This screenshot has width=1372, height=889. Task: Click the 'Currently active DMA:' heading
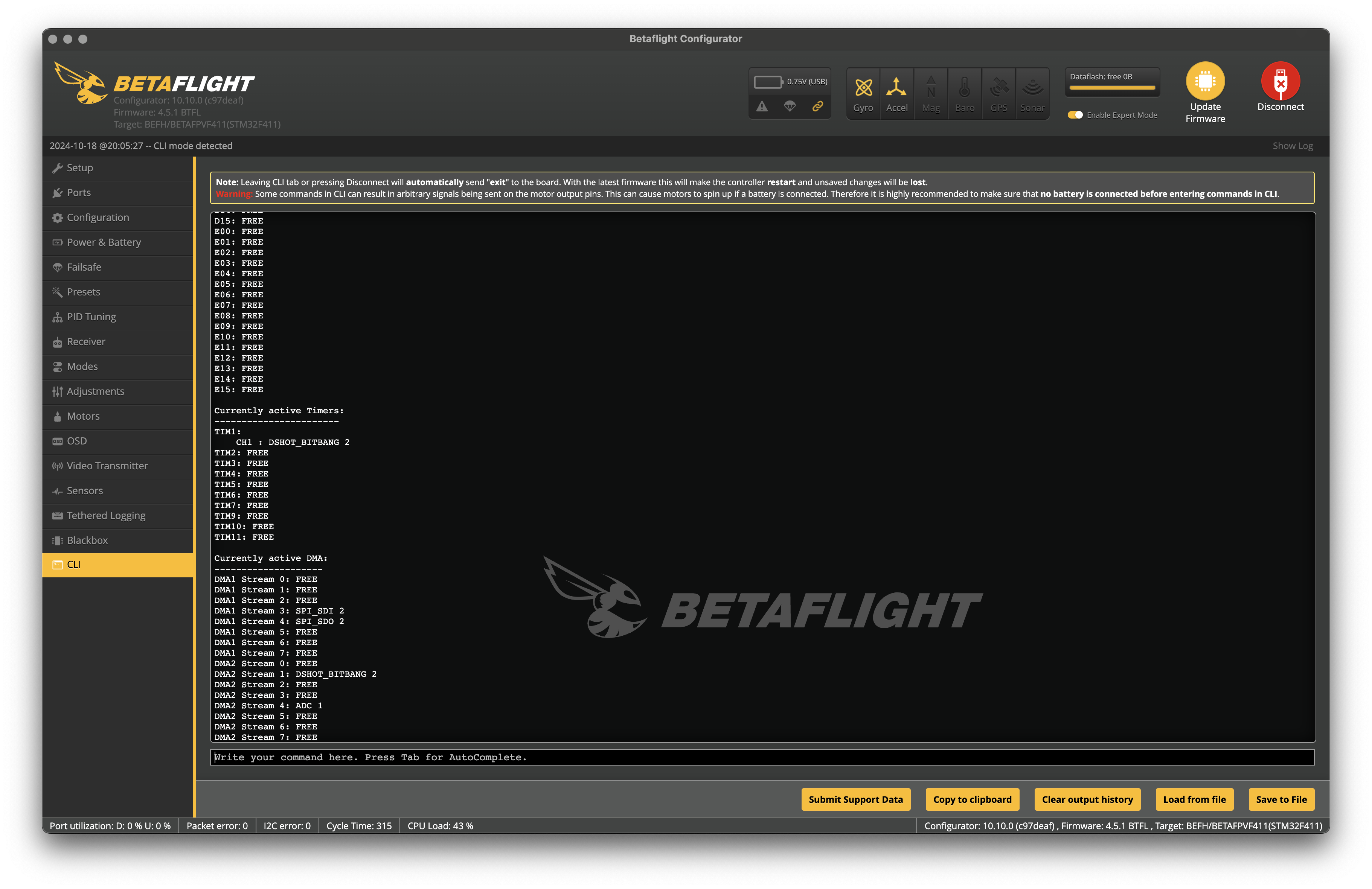271,558
